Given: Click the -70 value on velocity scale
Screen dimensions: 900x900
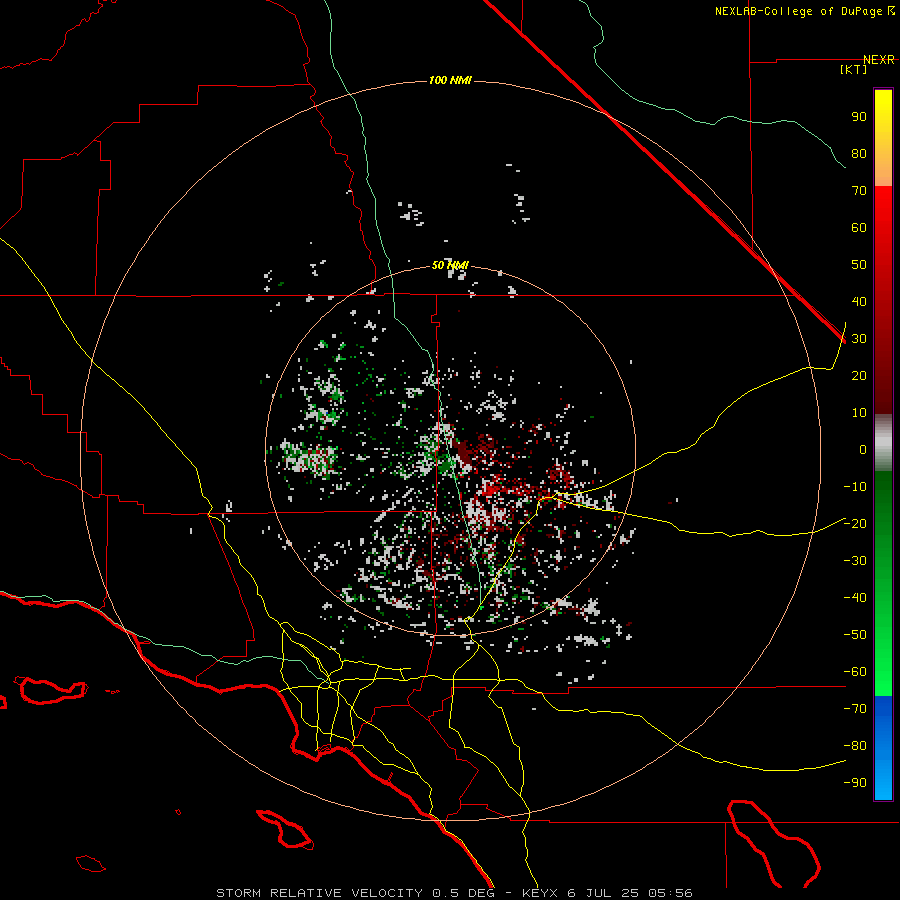Looking at the screenshot, I should (855, 709).
